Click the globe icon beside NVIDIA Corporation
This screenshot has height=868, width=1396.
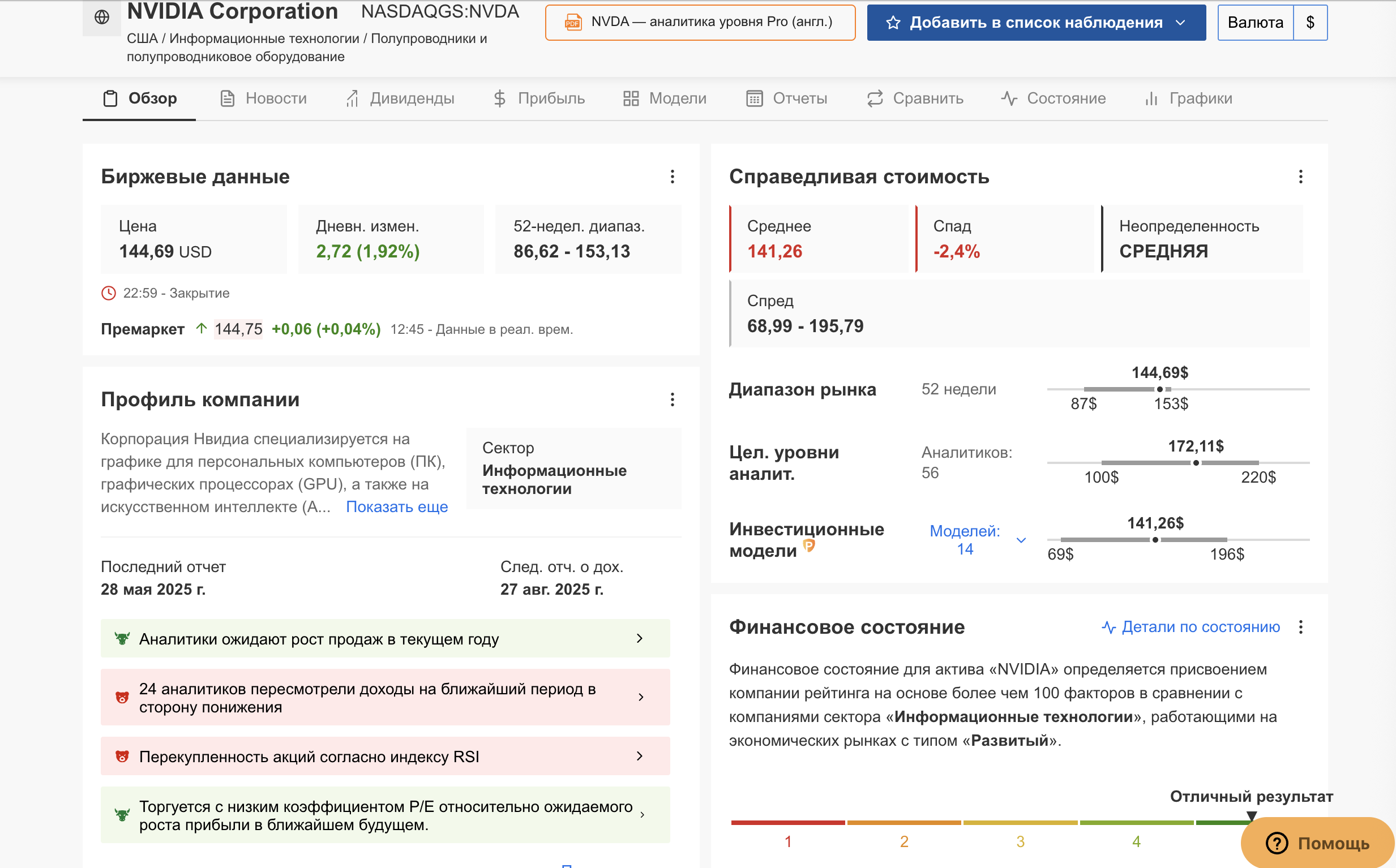(102, 17)
